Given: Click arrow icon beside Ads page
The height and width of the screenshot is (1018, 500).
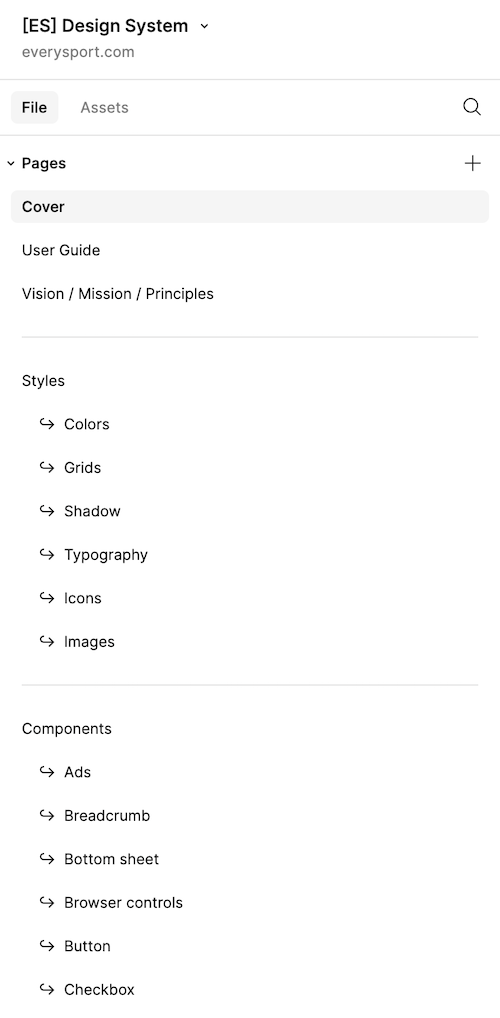Looking at the screenshot, I should pyautogui.click(x=47, y=772).
